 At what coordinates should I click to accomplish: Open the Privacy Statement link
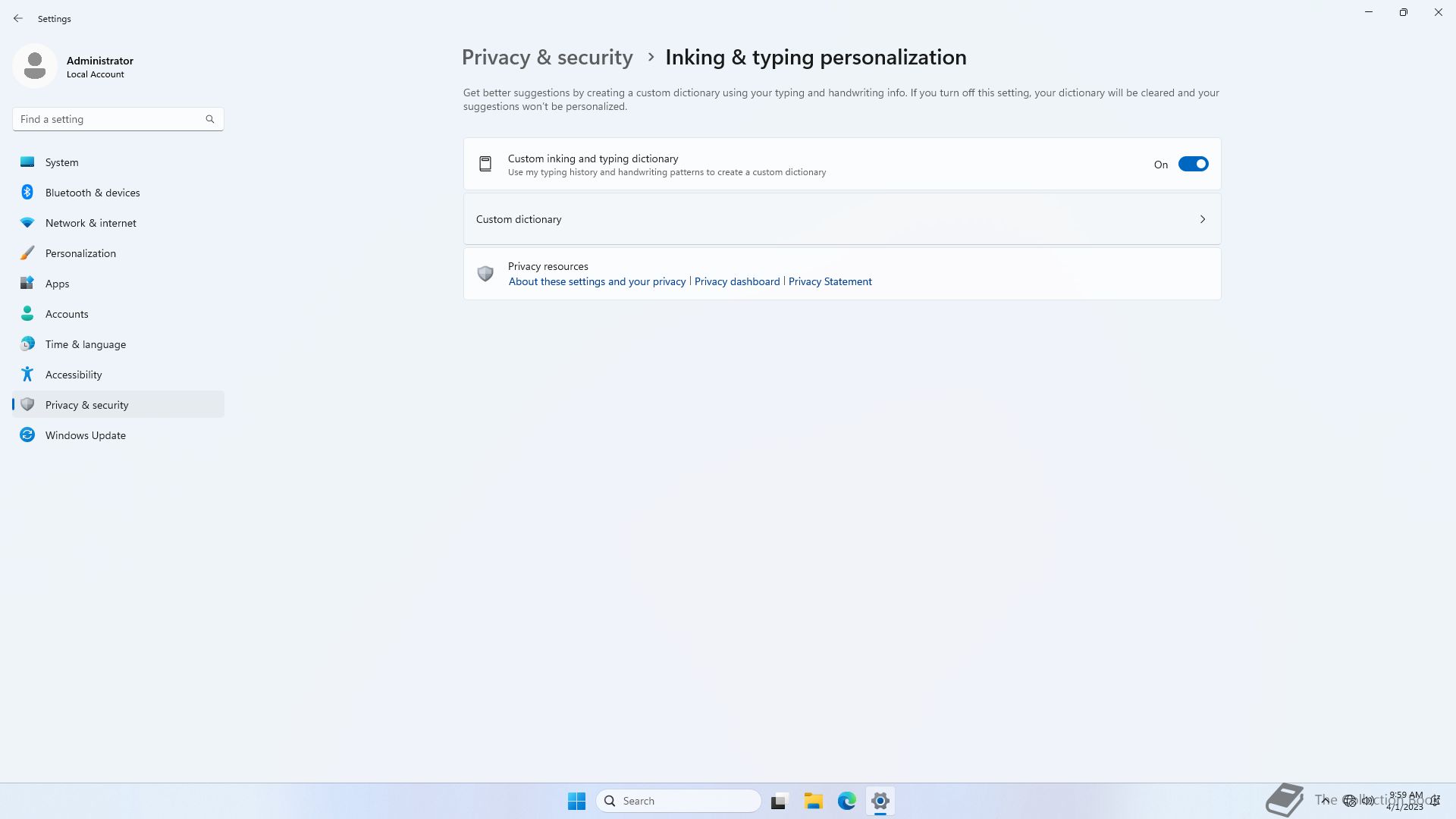click(830, 281)
